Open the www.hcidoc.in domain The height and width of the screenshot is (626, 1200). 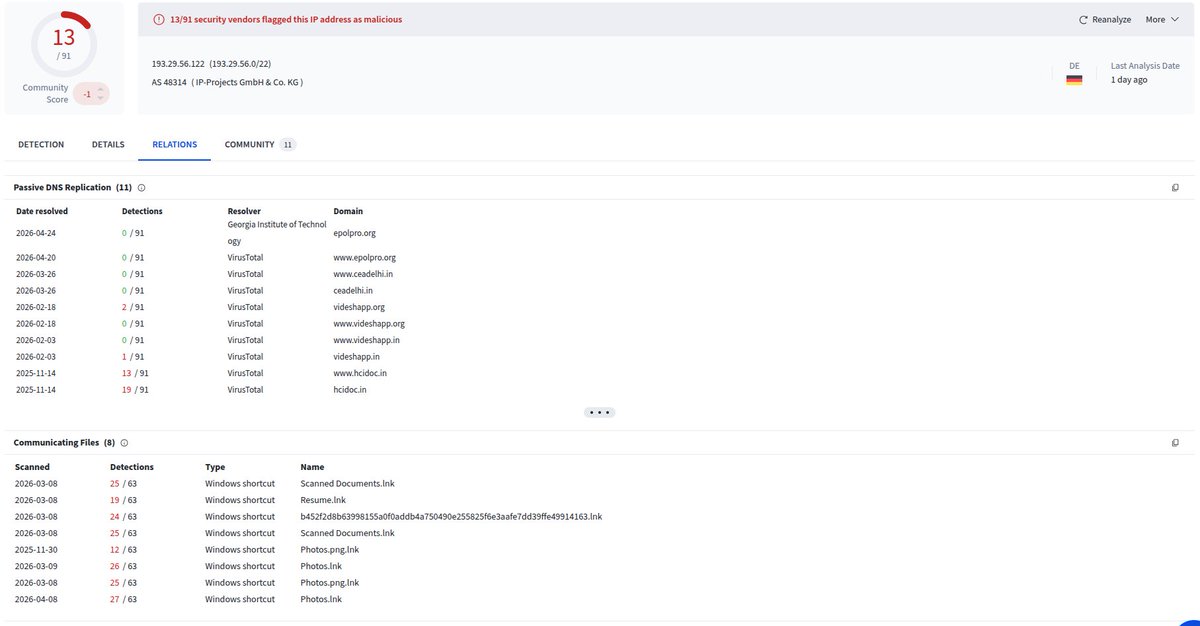360,373
